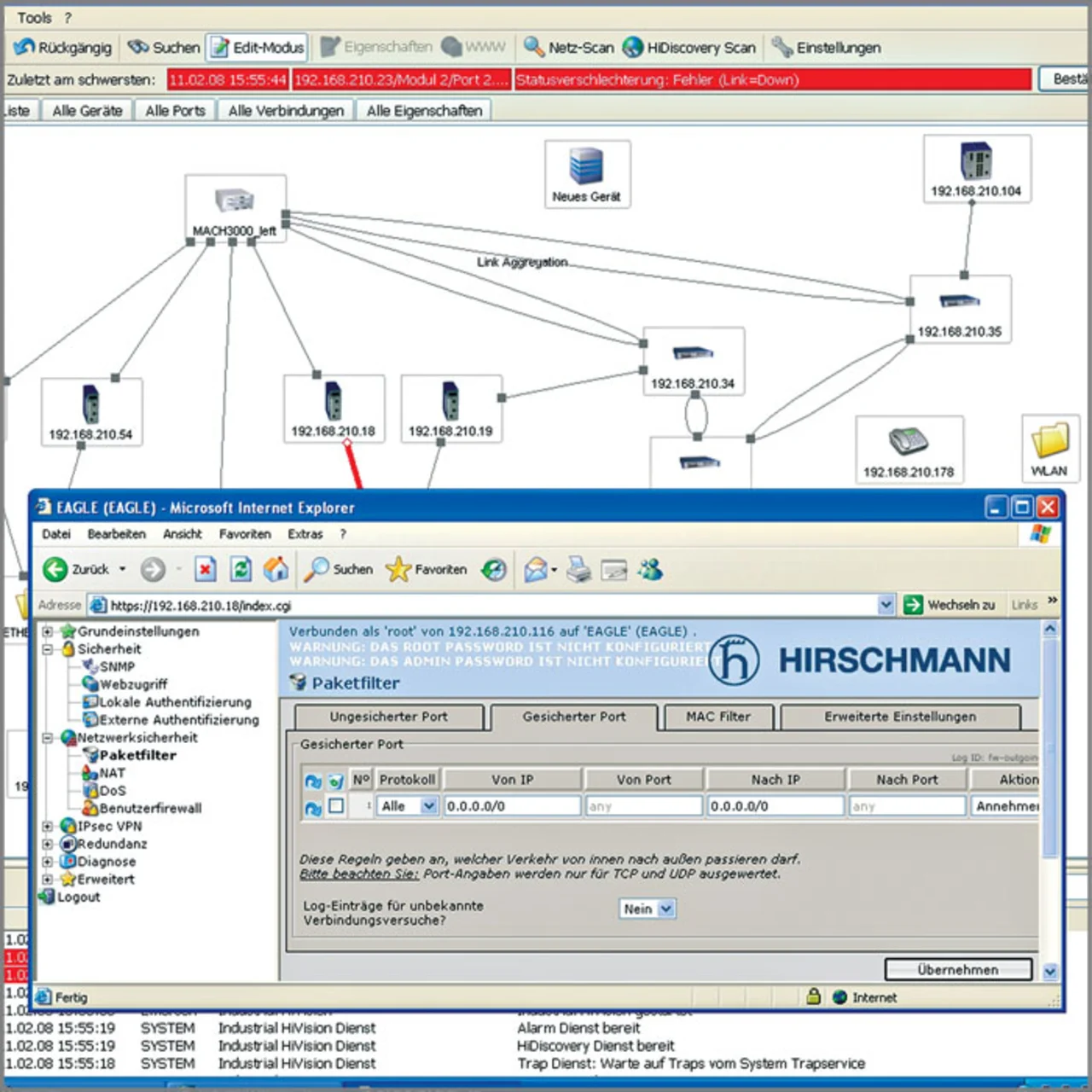Select the MACH3000_left device icon
The image size is (1092, 1092).
point(235,200)
